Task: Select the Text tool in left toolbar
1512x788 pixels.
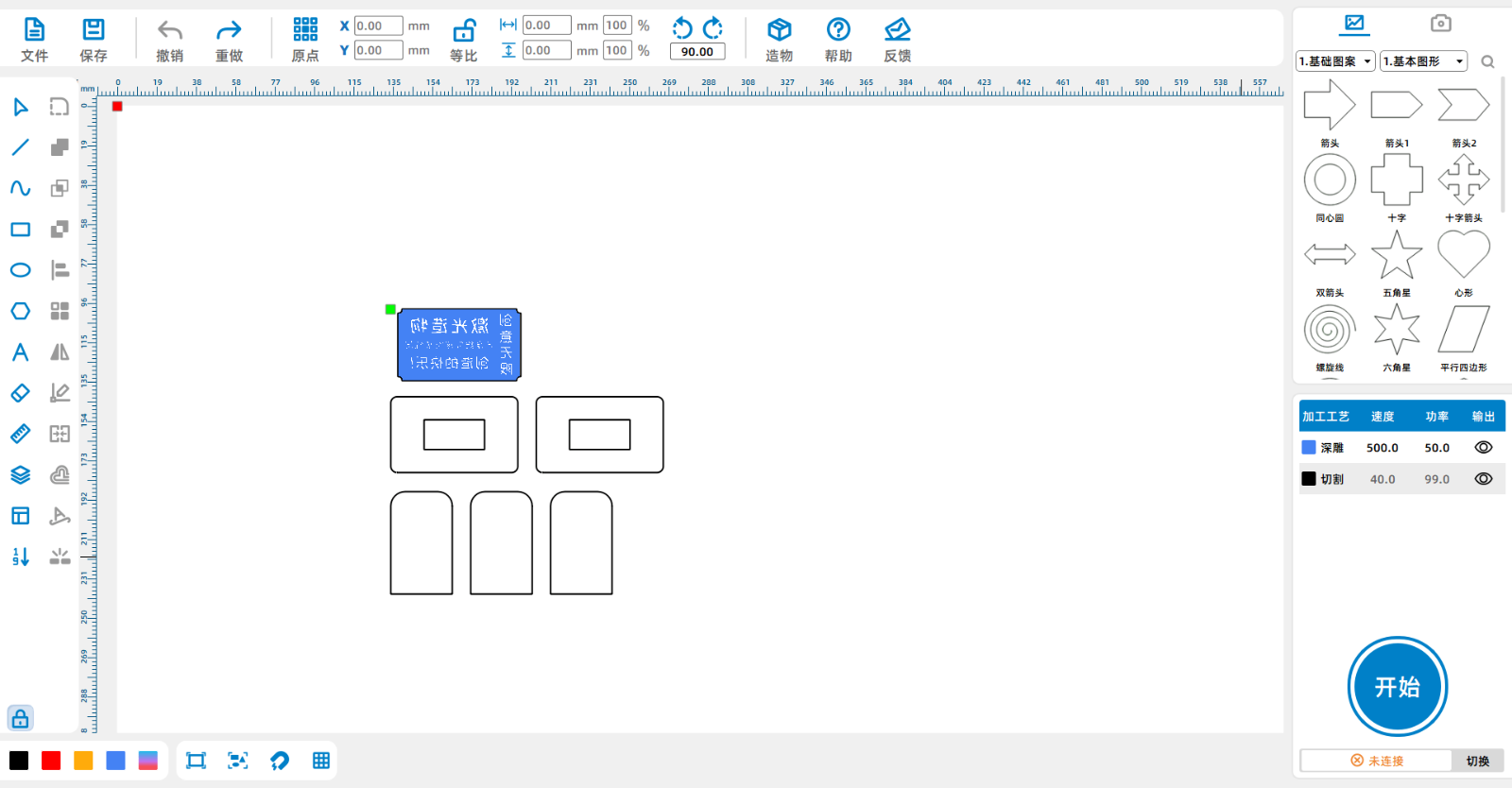Action: coord(20,352)
